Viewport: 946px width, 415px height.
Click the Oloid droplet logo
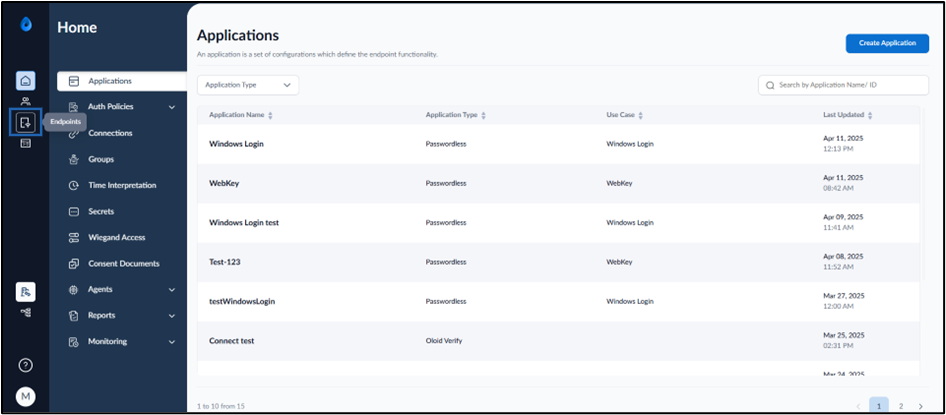(x=25, y=24)
